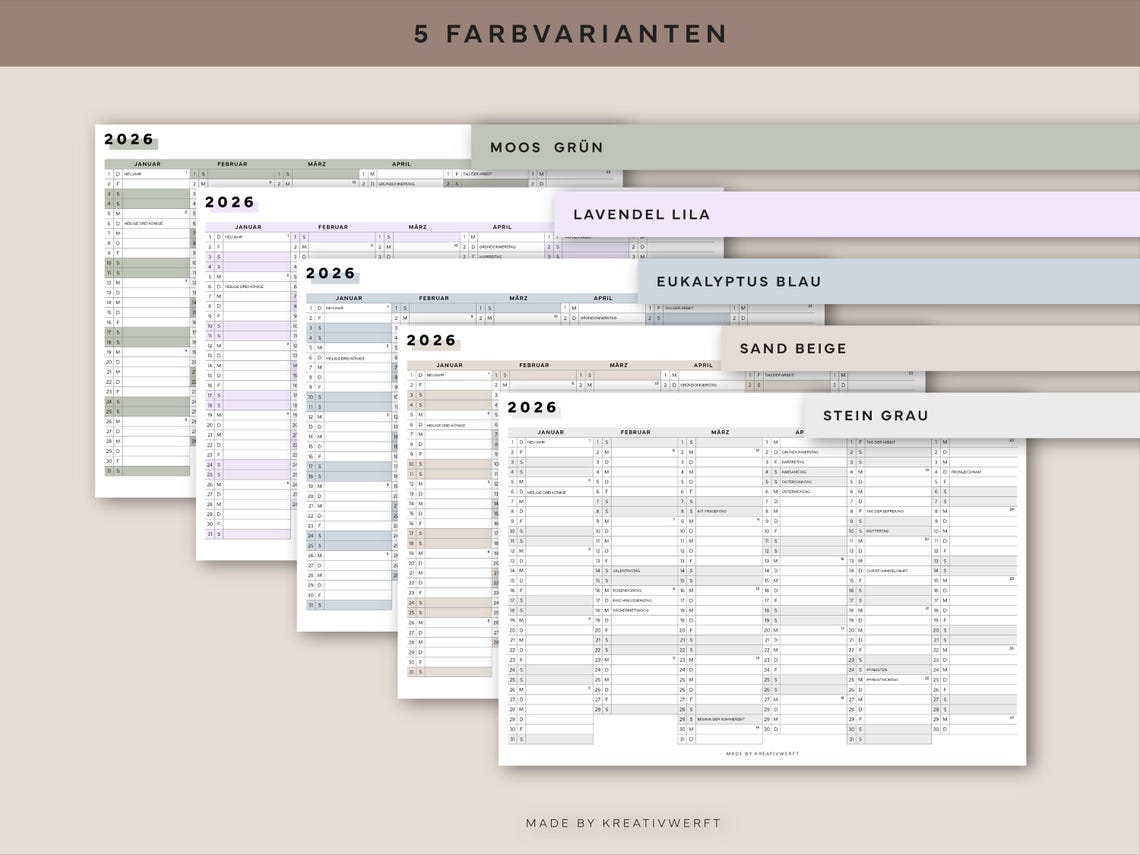Click the "5 FARBVARIANTEN" heading
1140x855 pixels.
pos(571,33)
